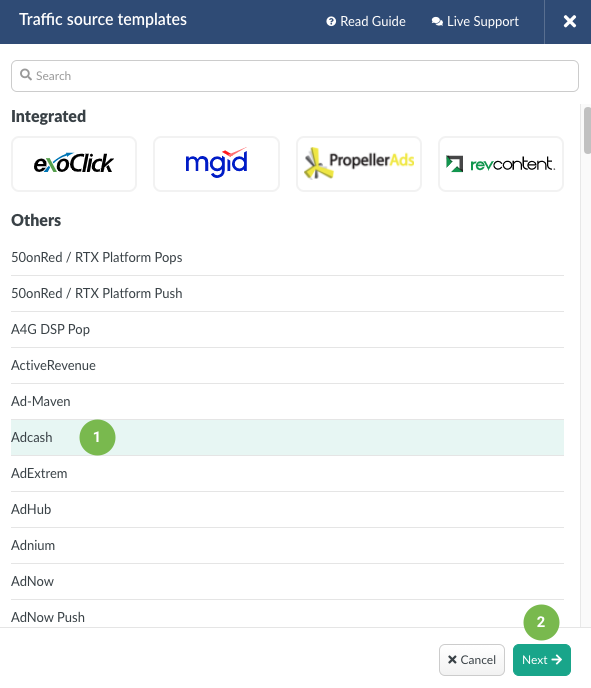Open Live Support chat icon
This screenshot has height=688, width=591.
coord(437,22)
